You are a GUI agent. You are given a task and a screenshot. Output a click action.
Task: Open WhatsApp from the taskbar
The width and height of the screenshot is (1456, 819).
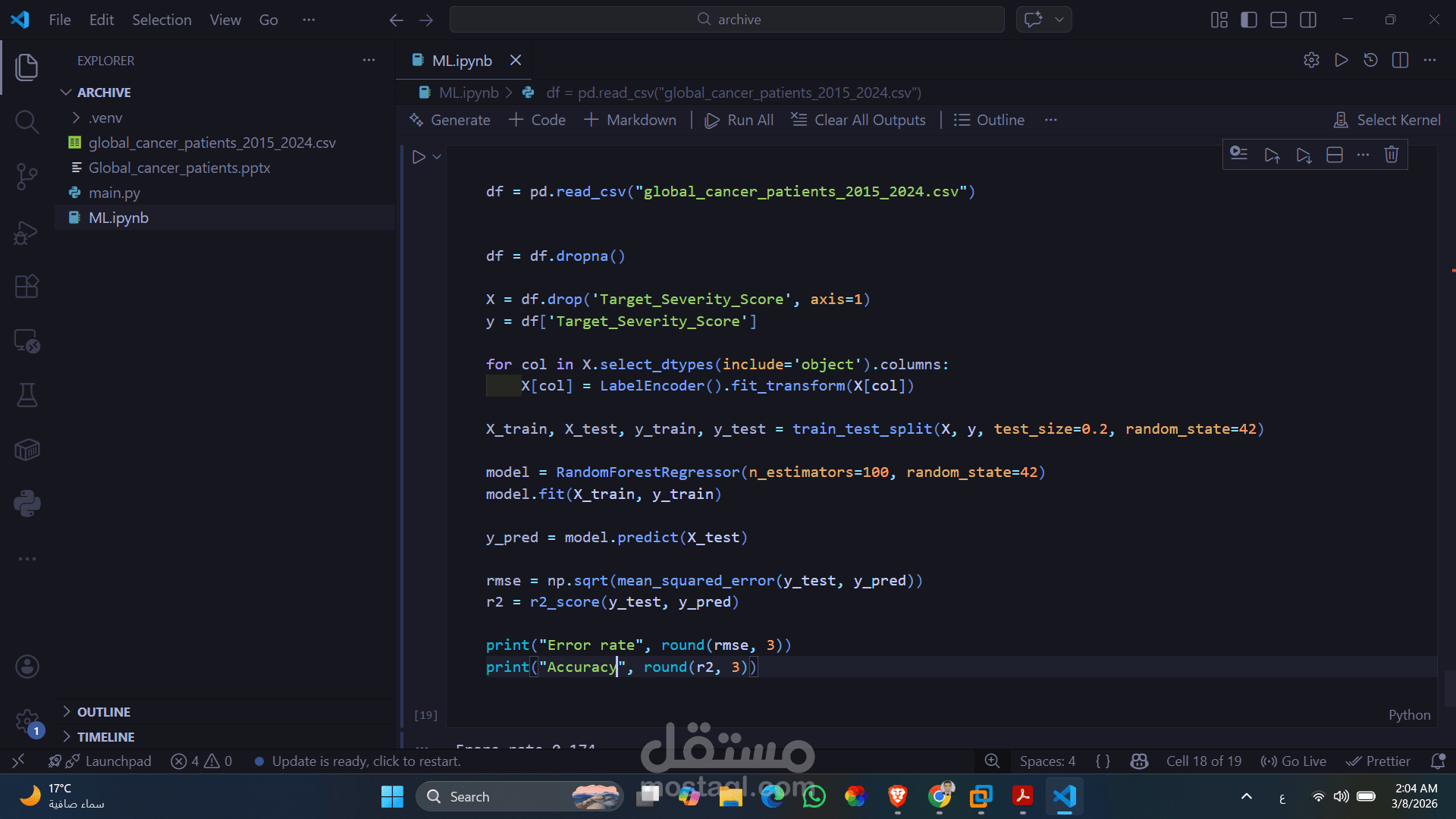click(814, 796)
